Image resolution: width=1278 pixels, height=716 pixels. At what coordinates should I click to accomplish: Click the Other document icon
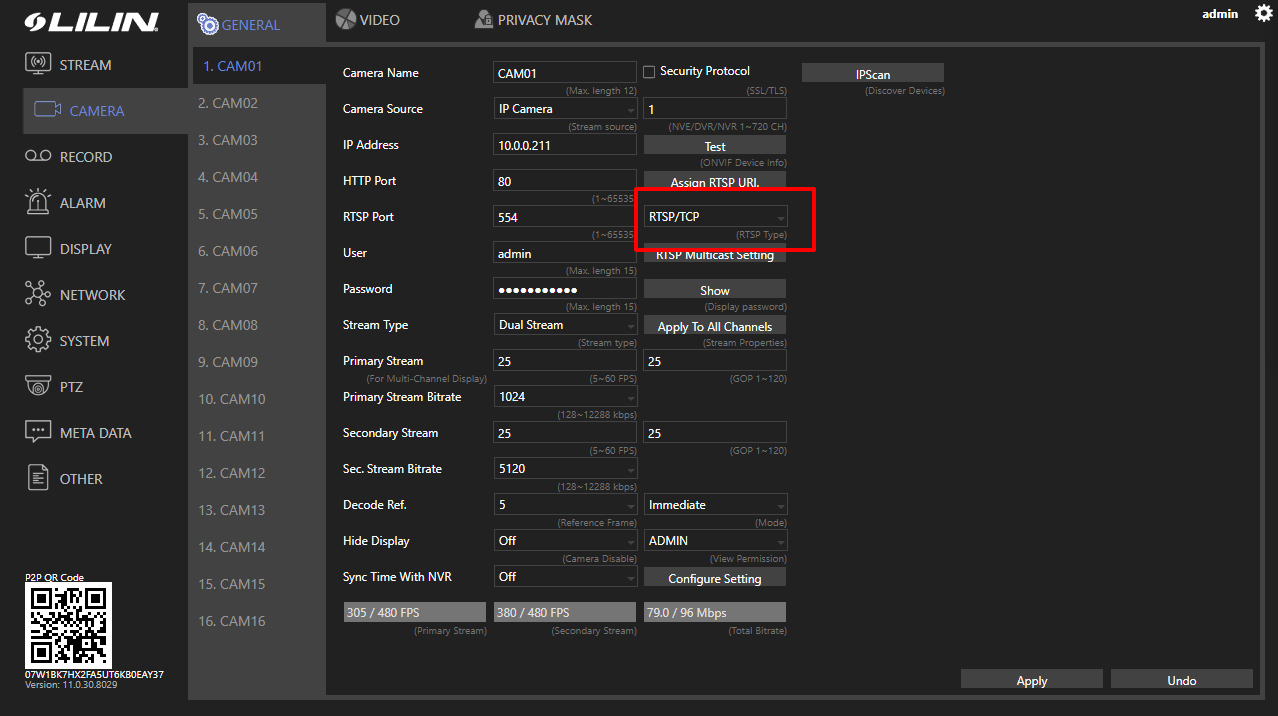(x=38, y=478)
